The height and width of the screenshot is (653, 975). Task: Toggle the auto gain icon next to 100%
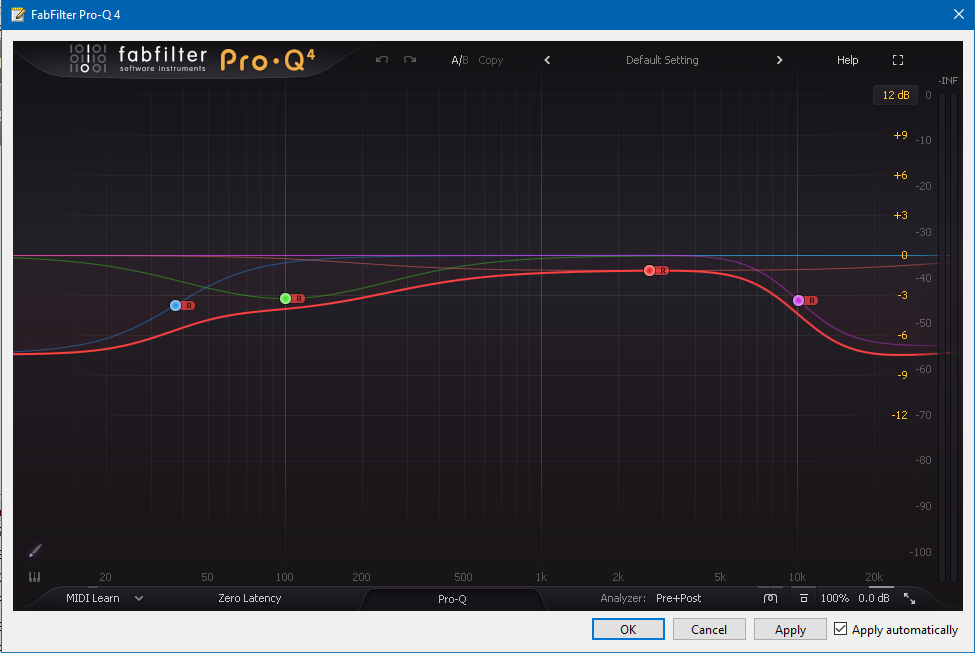803,598
